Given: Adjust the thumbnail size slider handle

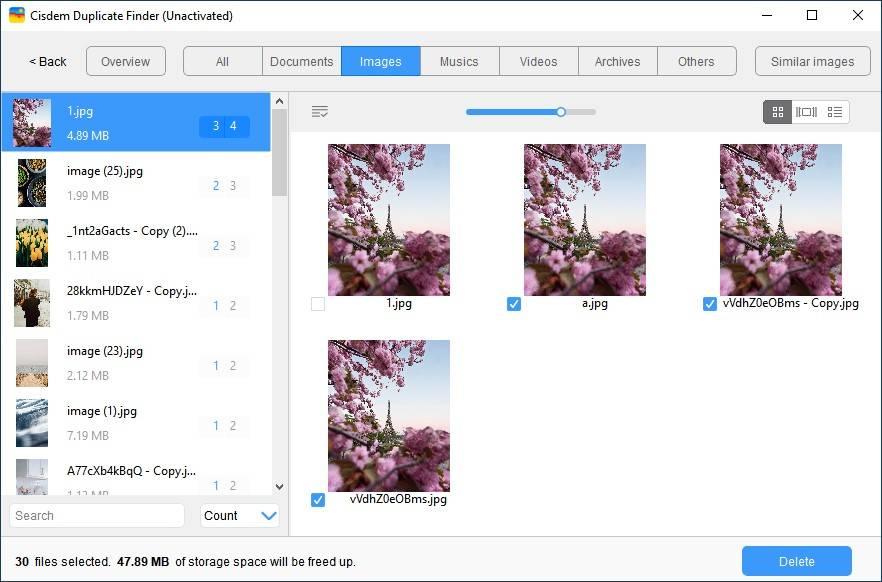Looking at the screenshot, I should (x=561, y=112).
